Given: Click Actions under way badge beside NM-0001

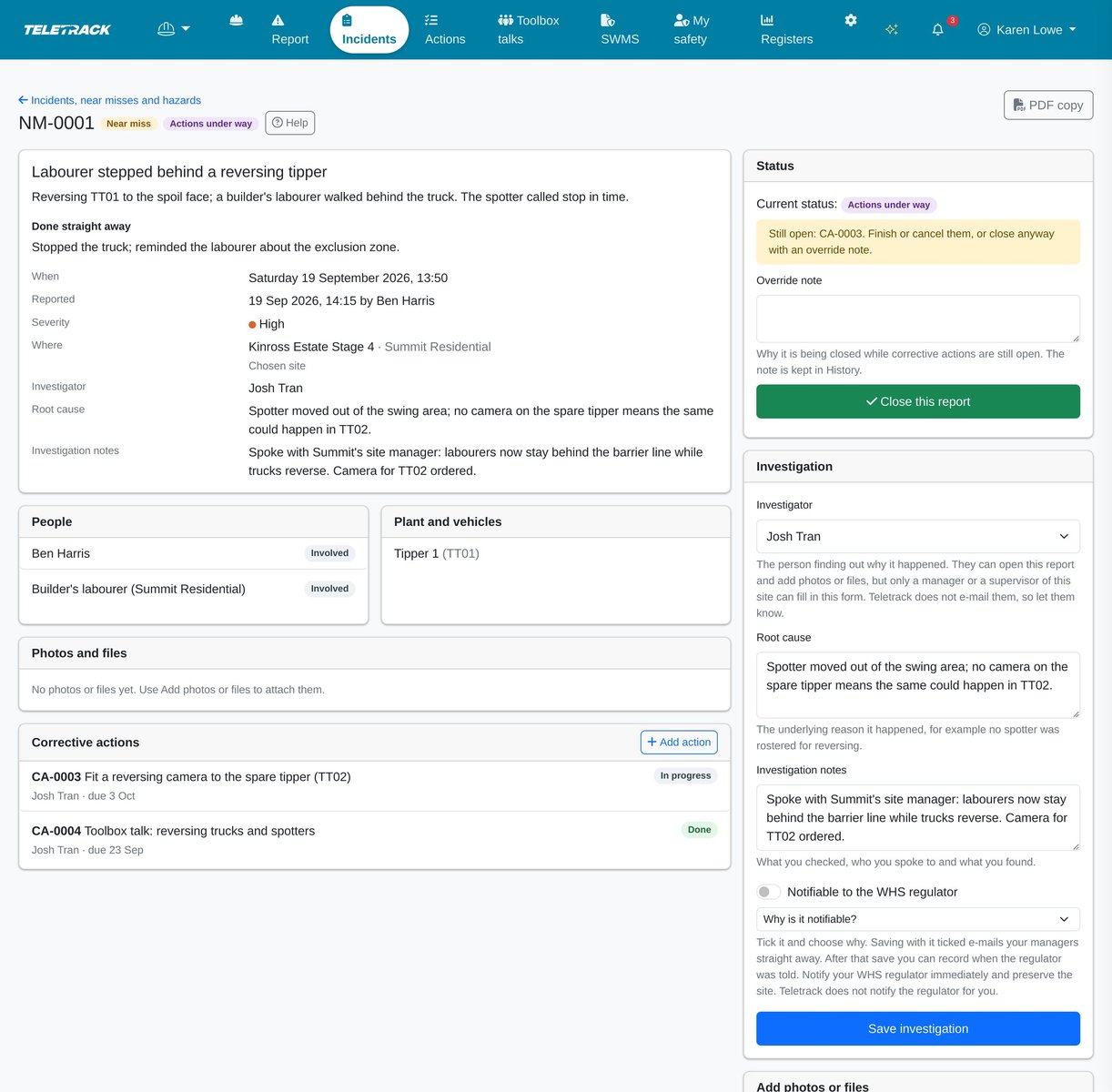Looking at the screenshot, I should (x=210, y=124).
